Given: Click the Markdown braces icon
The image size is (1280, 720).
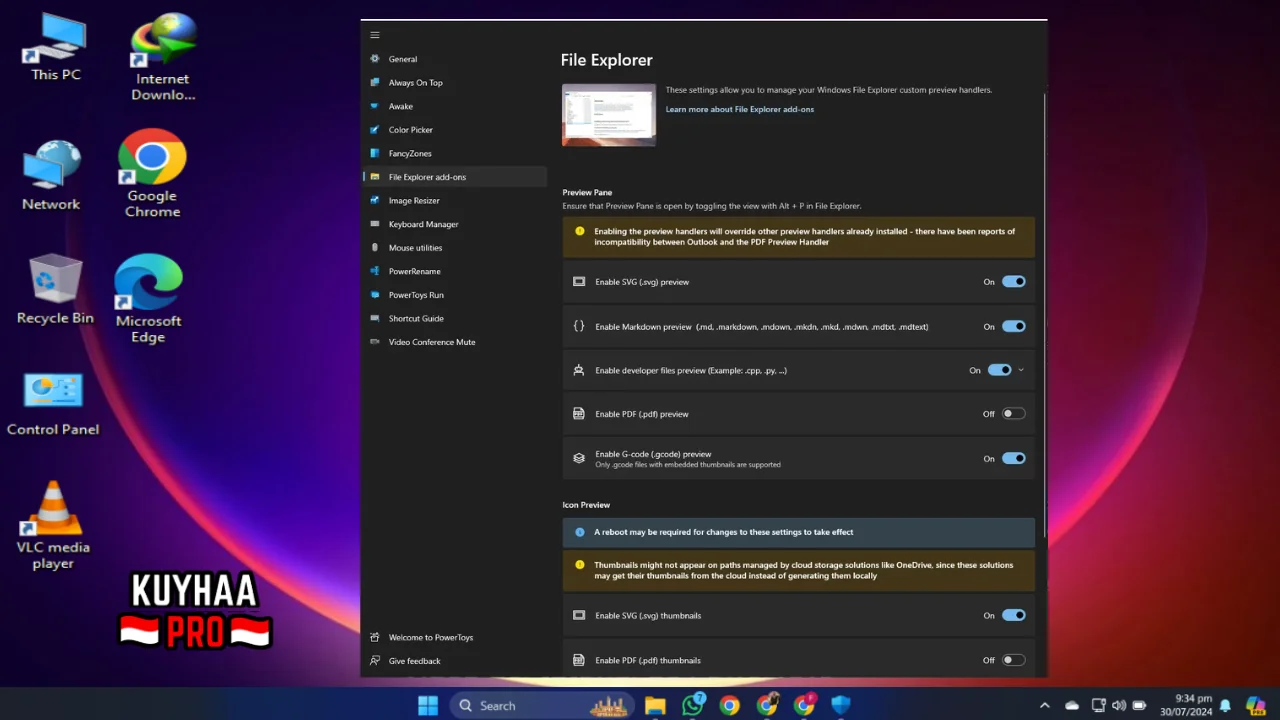Looking at the screenshot, I should pyautogui.click(x=579, y=326).
